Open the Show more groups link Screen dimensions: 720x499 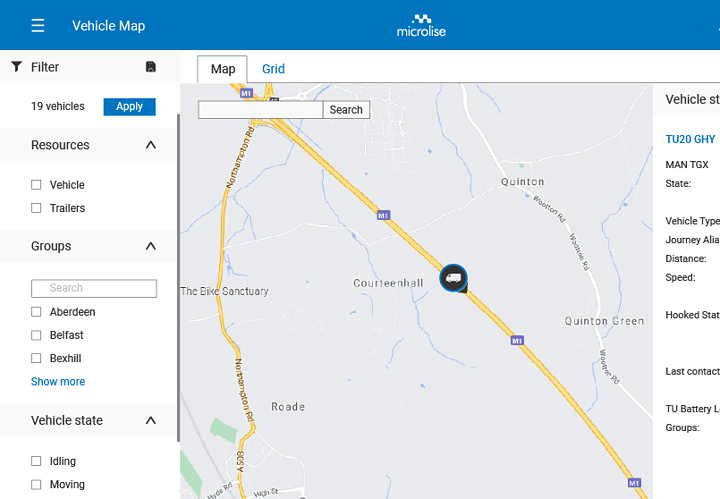tap(58, 382)
